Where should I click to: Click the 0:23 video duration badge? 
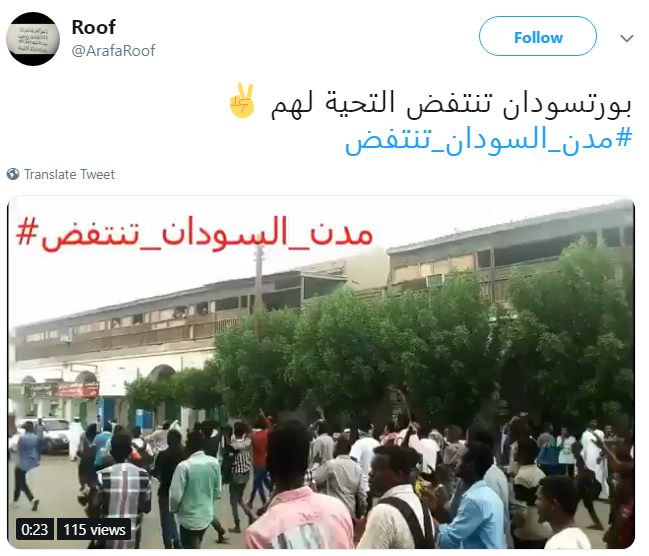(35, 530)
